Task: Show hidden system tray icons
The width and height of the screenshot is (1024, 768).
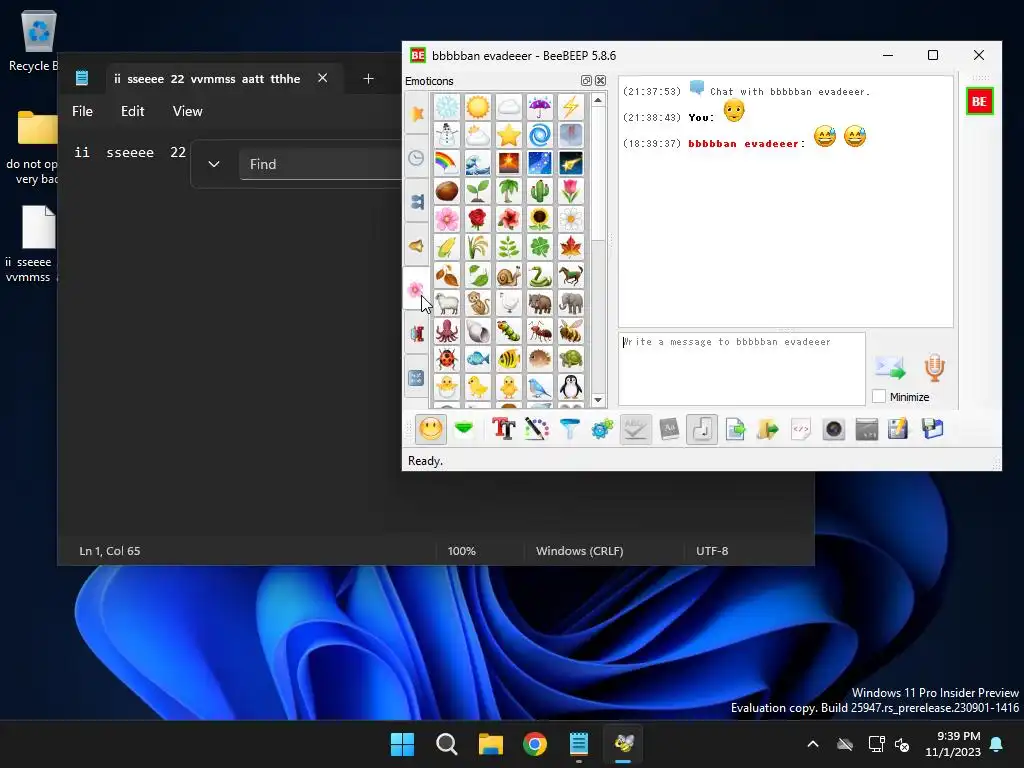Action: [x=813, y=744]
